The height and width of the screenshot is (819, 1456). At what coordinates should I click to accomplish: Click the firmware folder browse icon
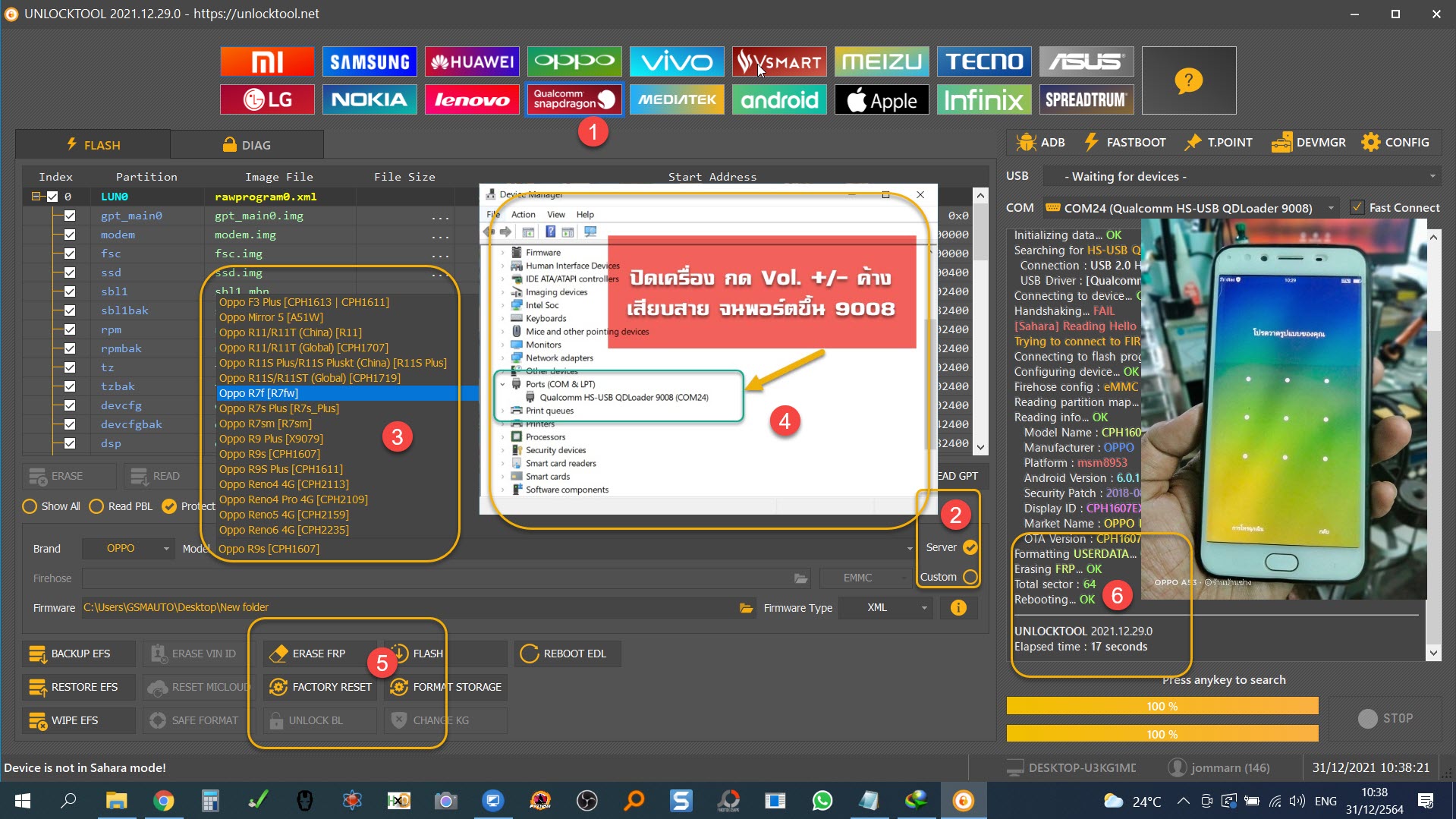click(x=746, y=608)
